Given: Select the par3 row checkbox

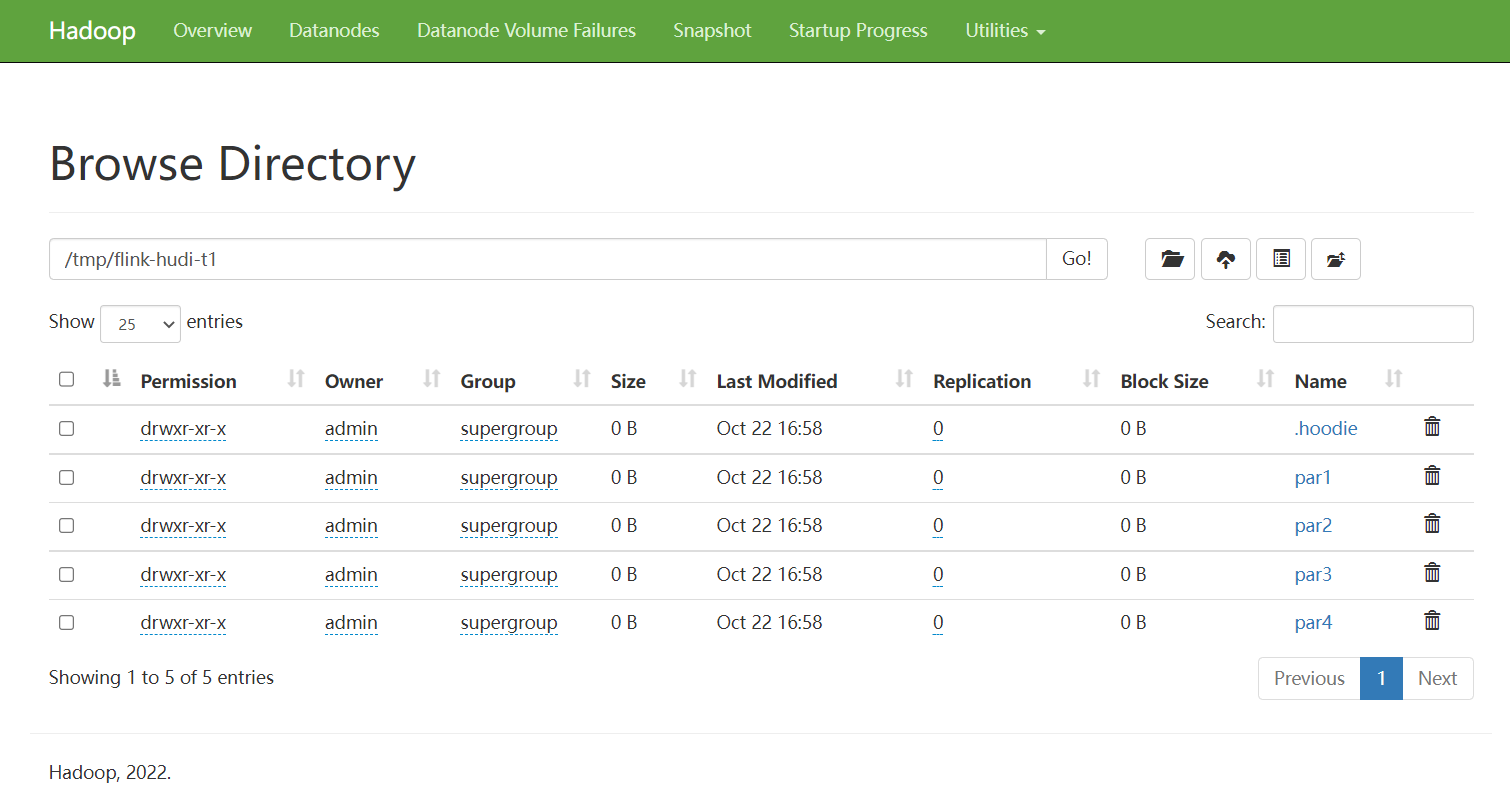Looking at the screenshot, I should (x=66, y=575).
